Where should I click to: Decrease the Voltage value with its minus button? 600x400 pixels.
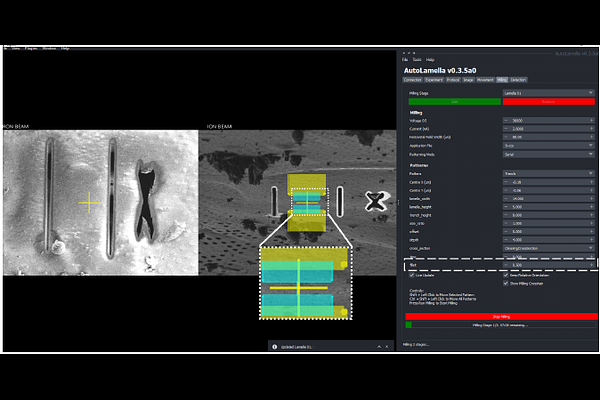(x=506, y=121)
